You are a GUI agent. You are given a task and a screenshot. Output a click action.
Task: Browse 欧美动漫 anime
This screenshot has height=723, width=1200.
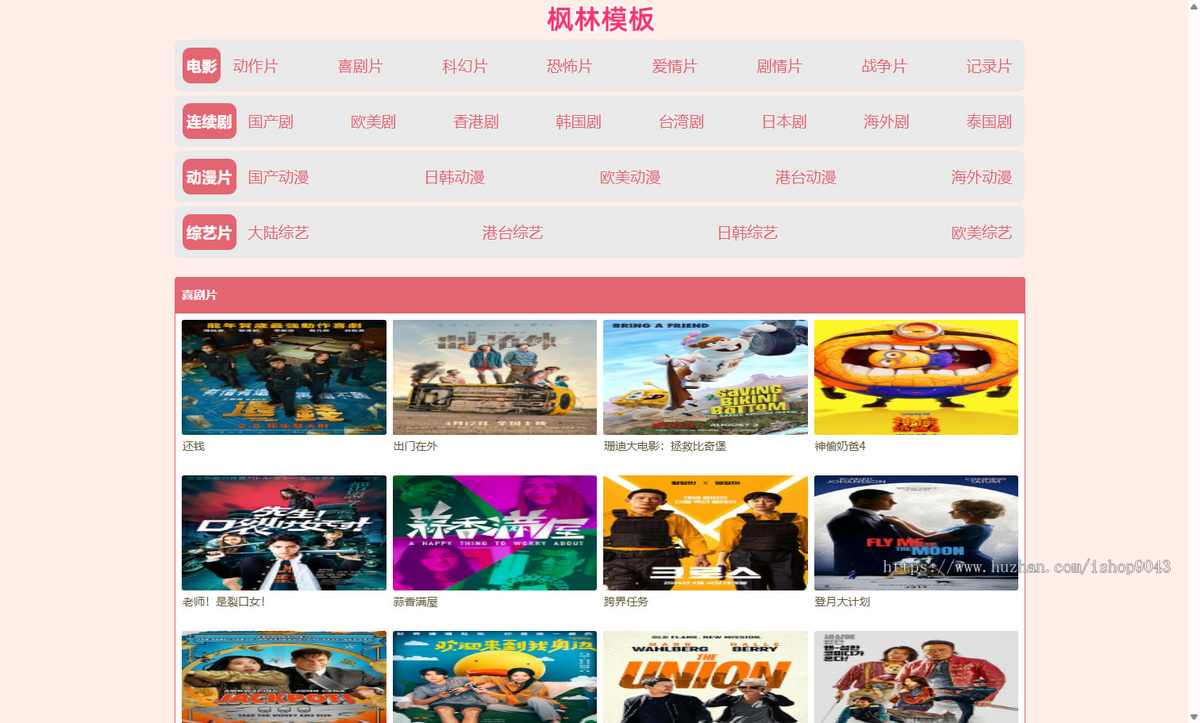(x=630, y=177)
